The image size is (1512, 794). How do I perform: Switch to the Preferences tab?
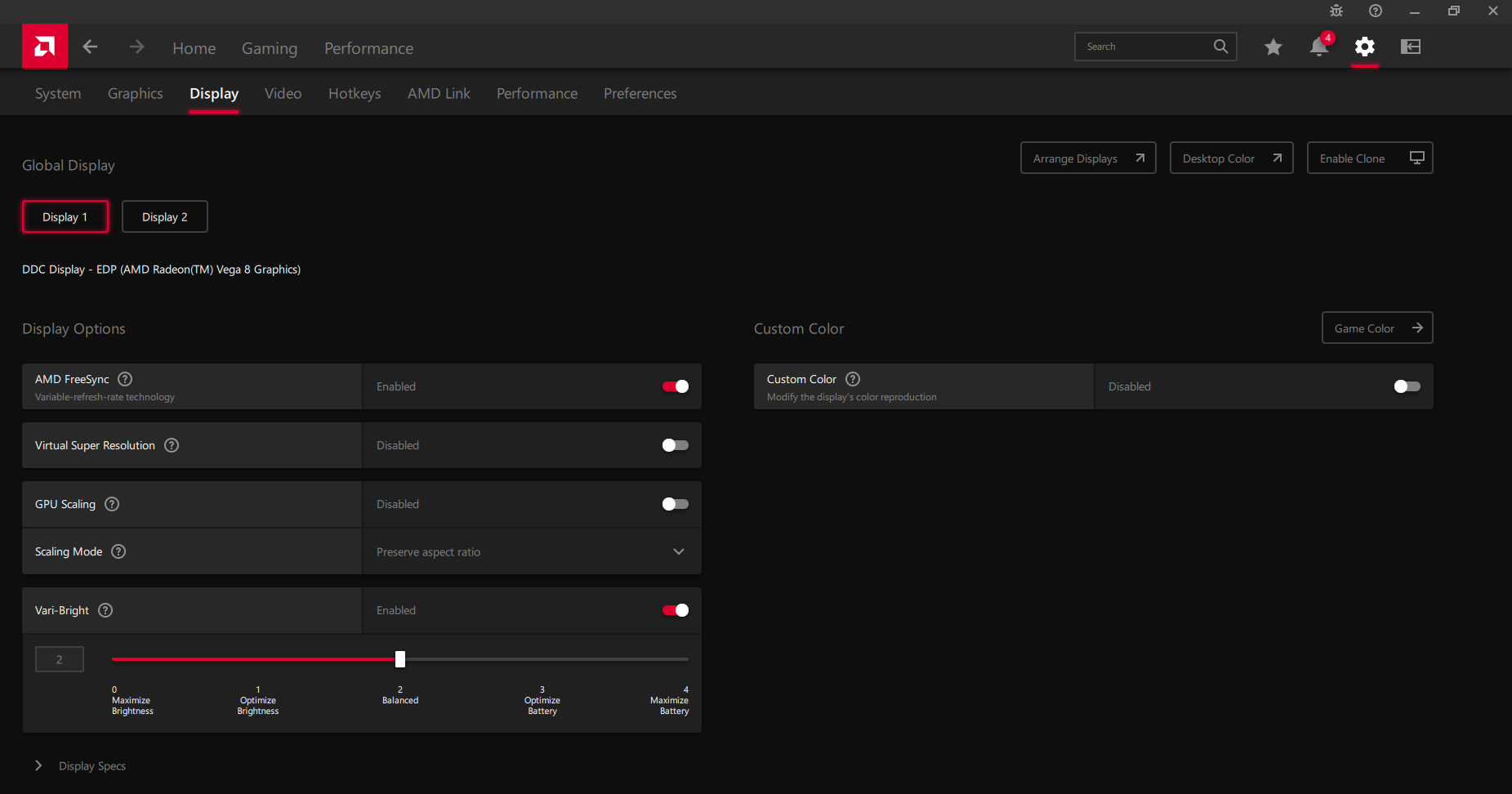point(640,93)
